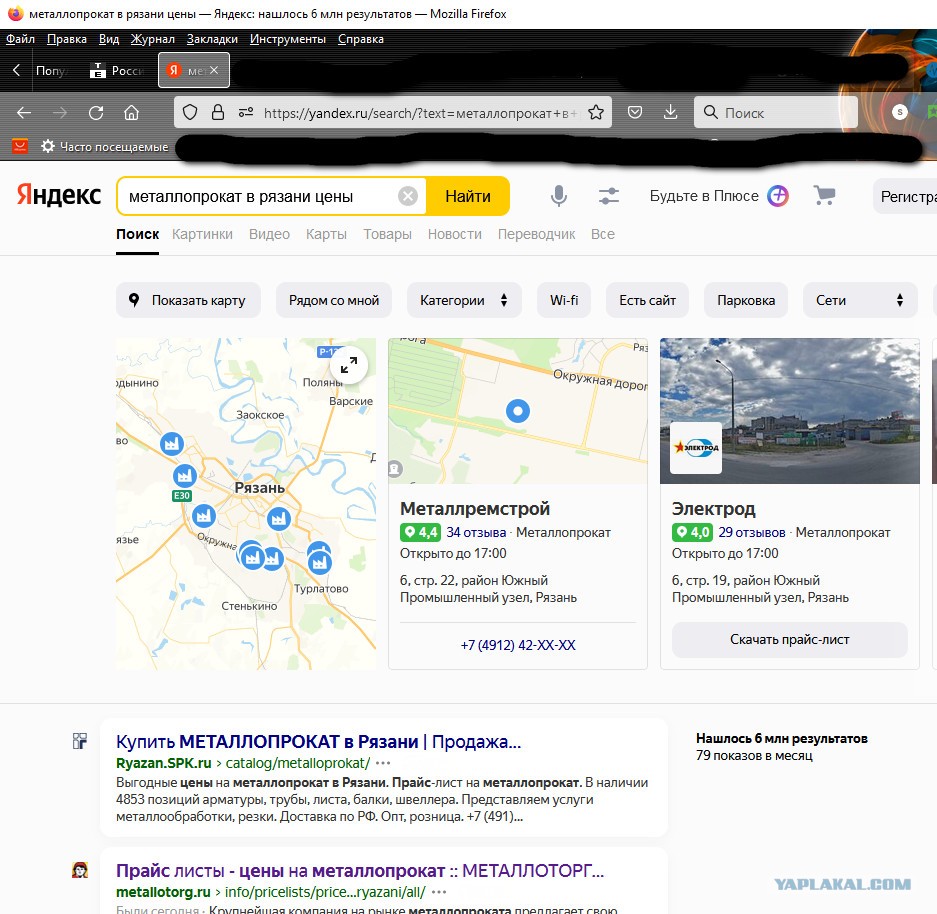Open the Журнал menu
Image resolution: width=937 pixels, height=914 pixels.
[153, 39]
